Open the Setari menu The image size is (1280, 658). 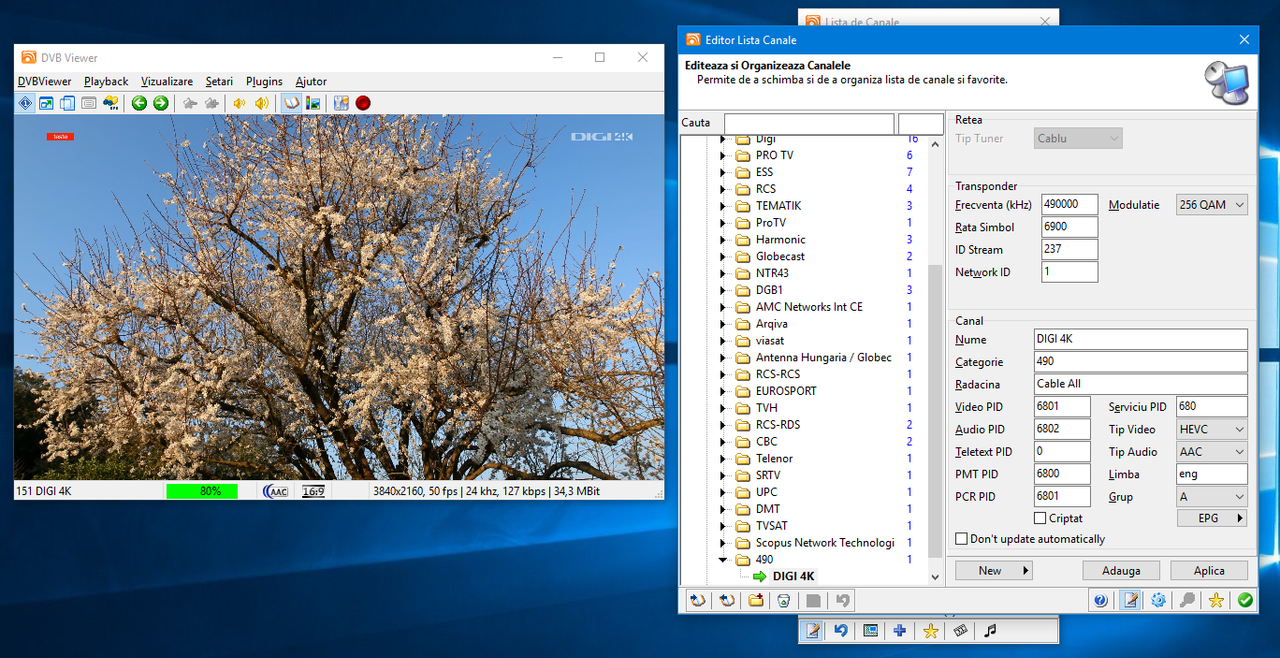pyautogui.click(x=219, y=81)
